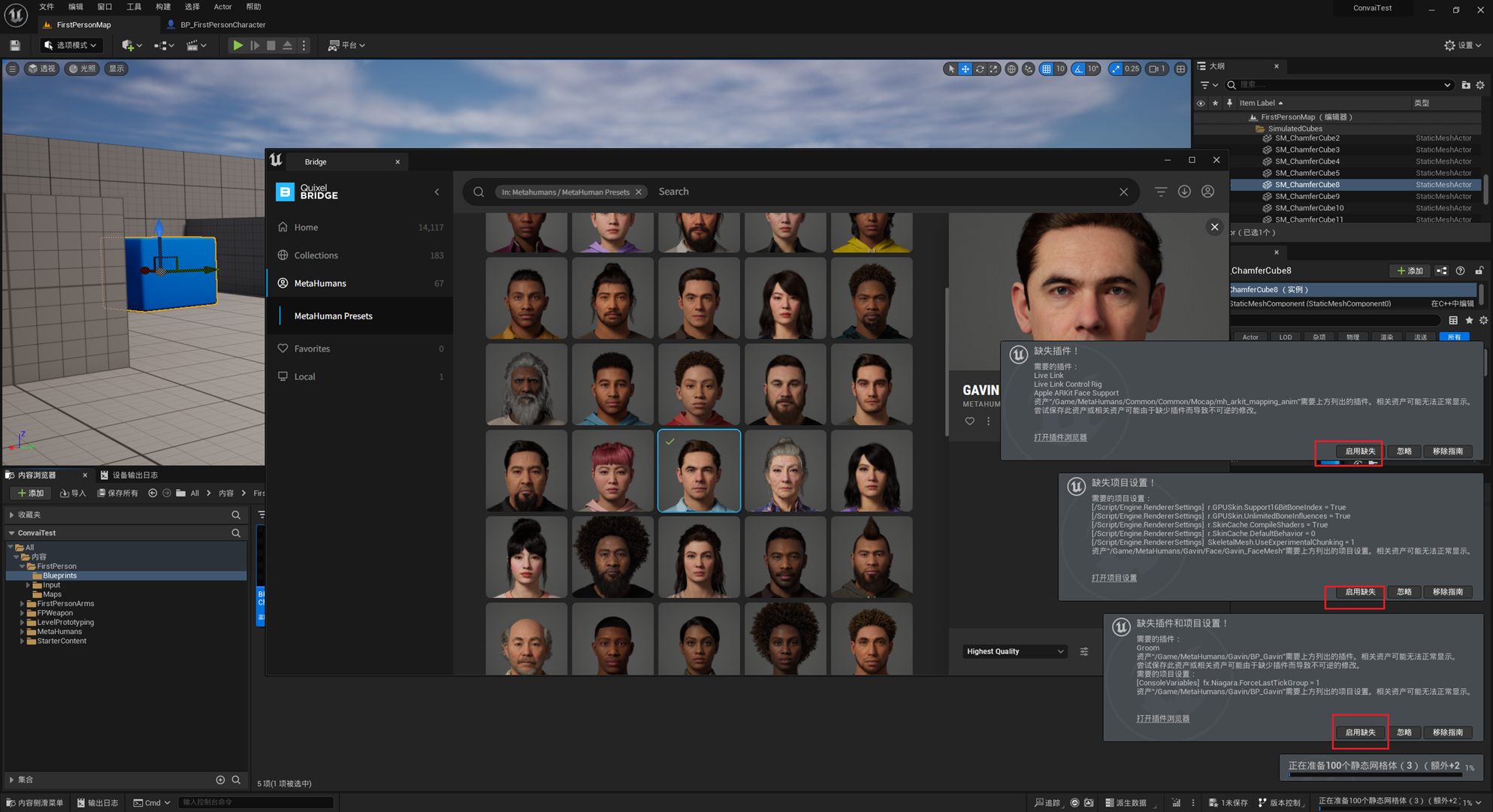Open the 平台 platforms dropdown
1493x812 pixels.
(346, 45)
